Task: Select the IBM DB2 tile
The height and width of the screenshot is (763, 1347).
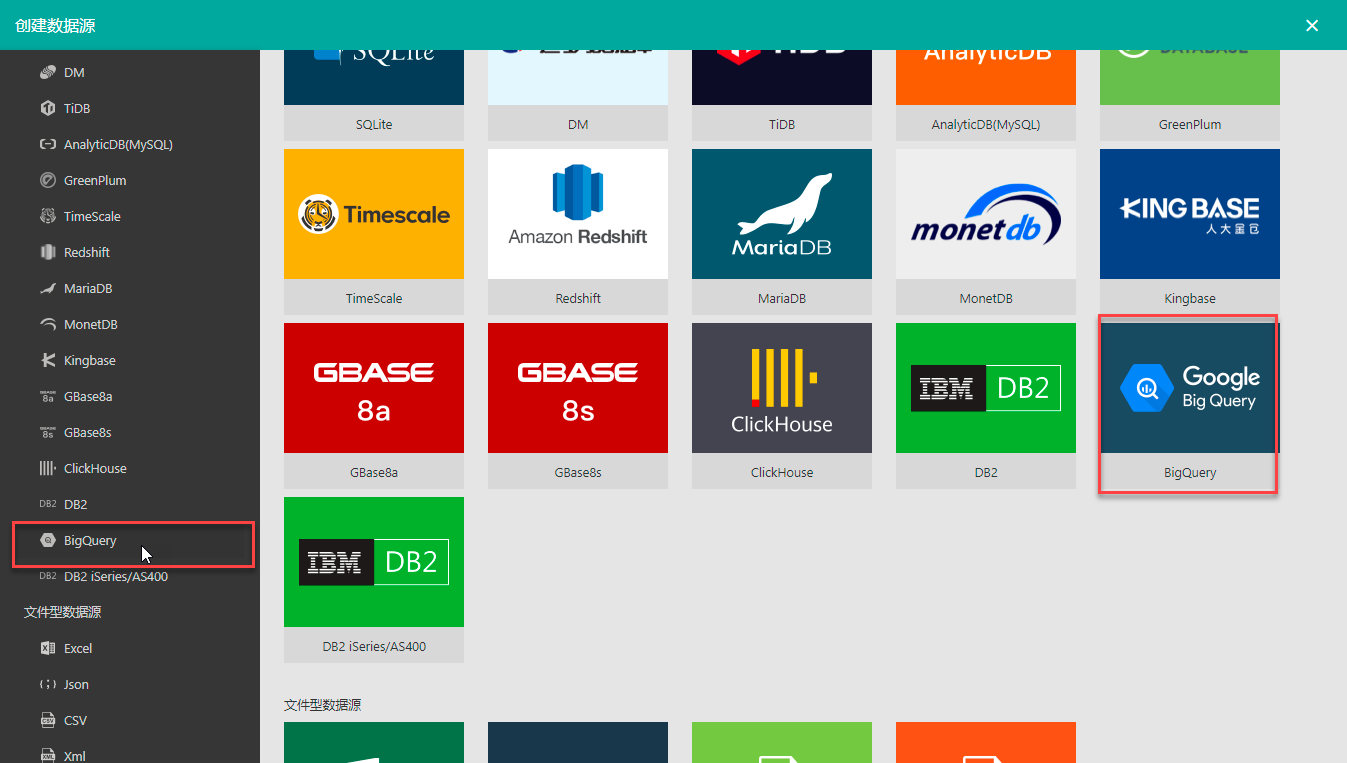Action: [986, 406]
